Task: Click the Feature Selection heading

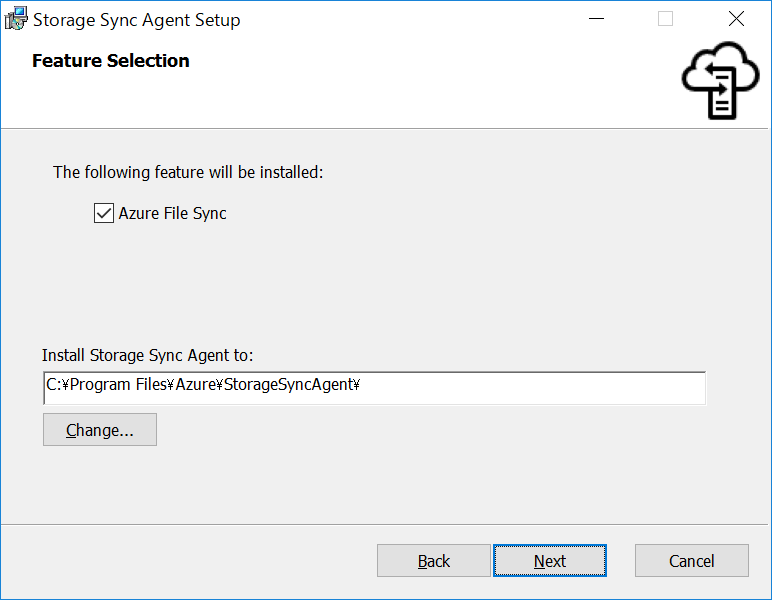Action: pos(110,61)
